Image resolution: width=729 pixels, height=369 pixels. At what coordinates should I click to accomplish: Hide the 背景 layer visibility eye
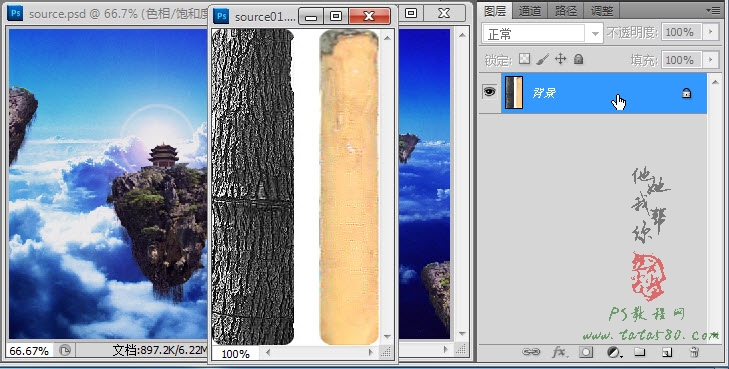(490, 92)
